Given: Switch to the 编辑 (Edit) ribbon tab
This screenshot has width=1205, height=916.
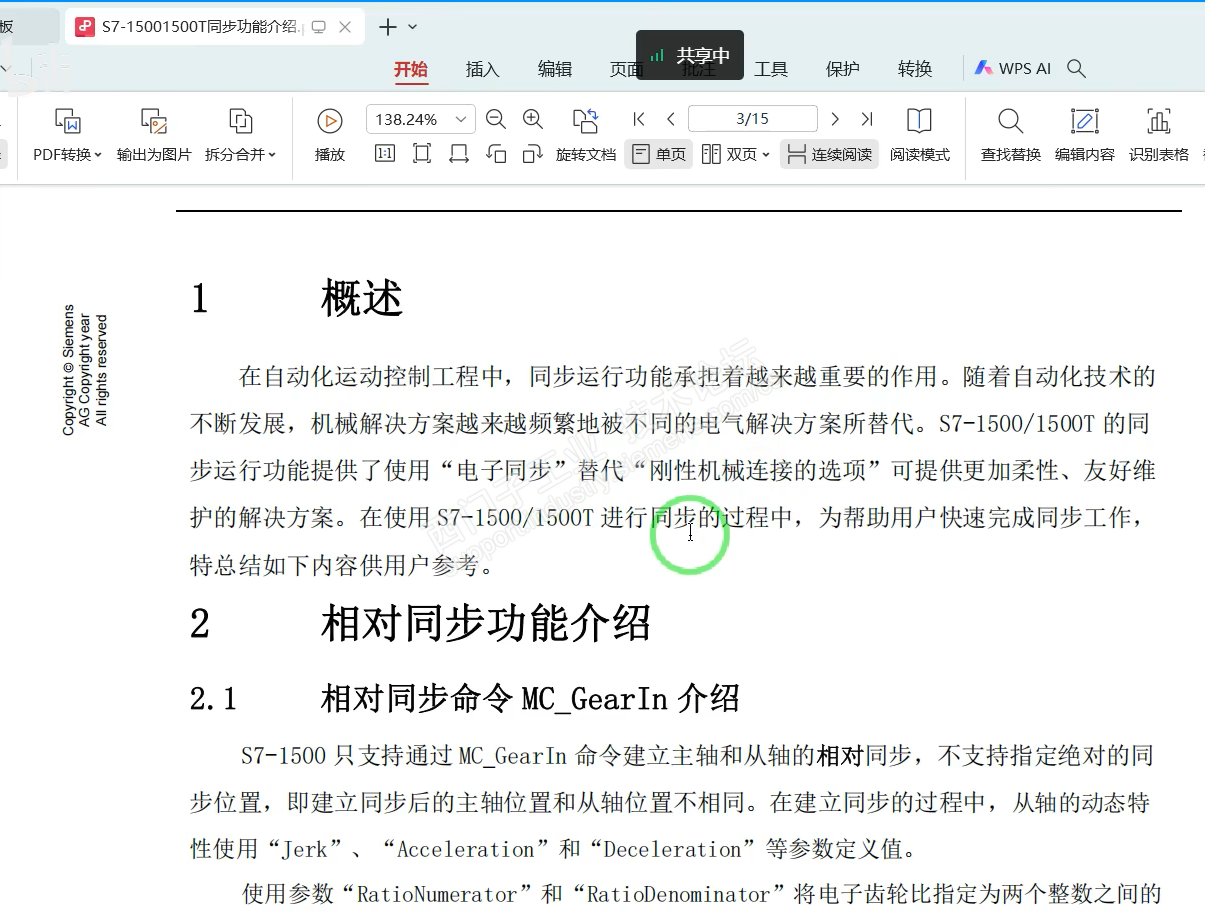Looking at the screenshot, I should [x=555, y=69].
